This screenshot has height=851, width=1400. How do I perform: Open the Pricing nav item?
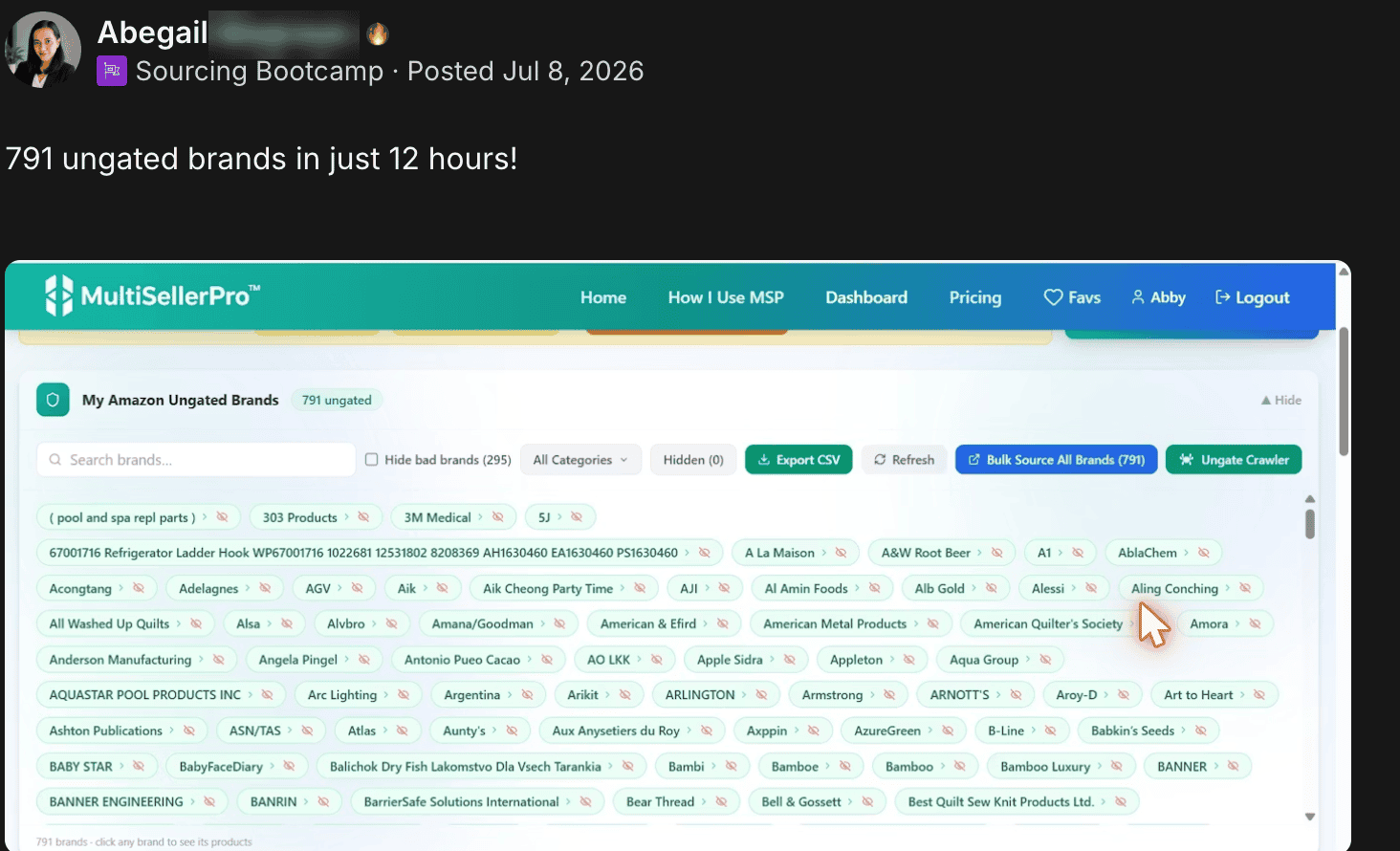click(975, 297)
